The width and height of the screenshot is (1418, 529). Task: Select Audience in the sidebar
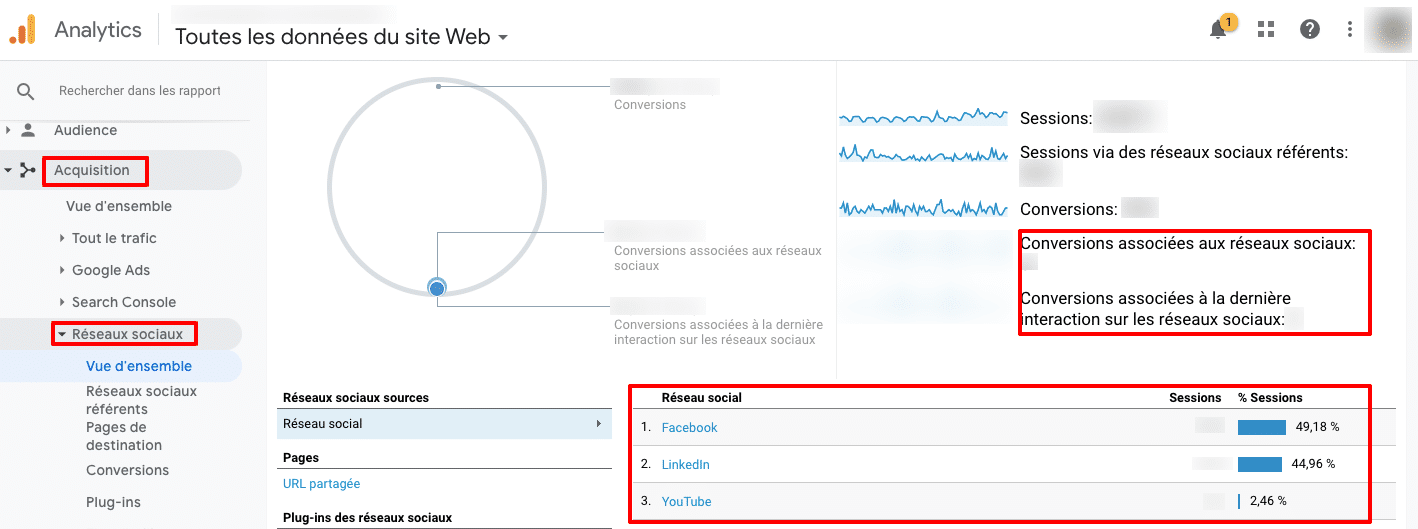coord(85,130)
